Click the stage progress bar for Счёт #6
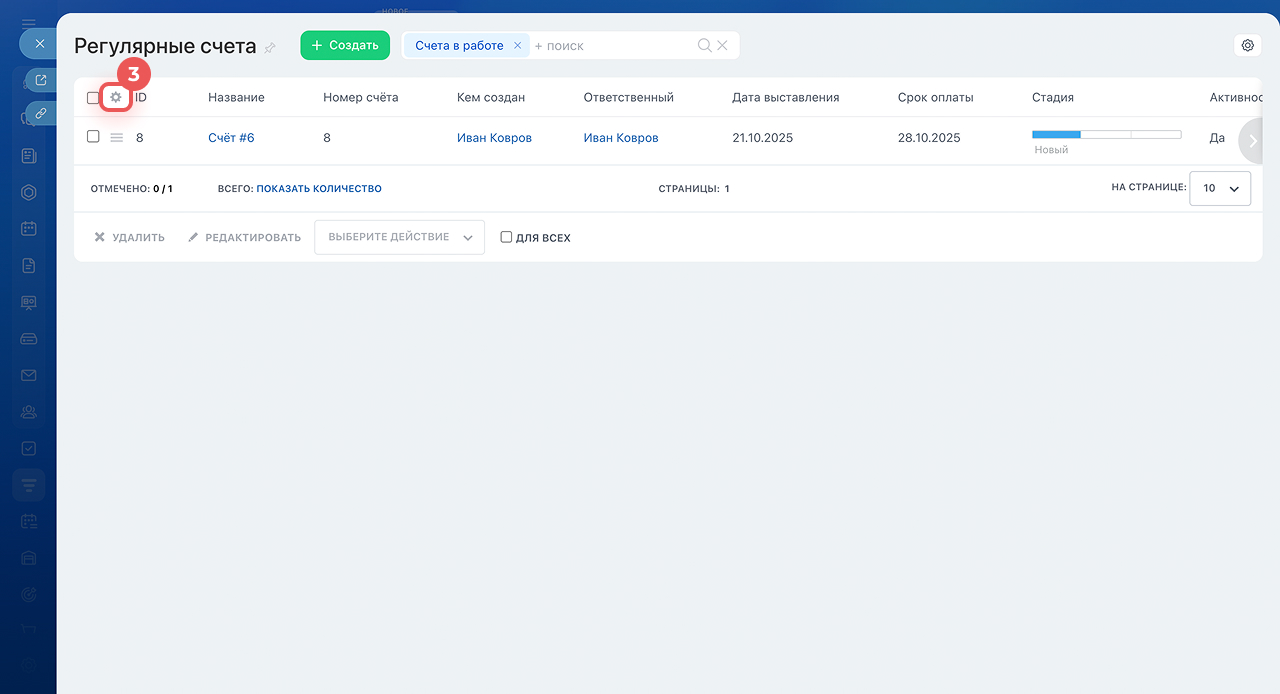1280x694 pixels. click(x=1106, y=134)
